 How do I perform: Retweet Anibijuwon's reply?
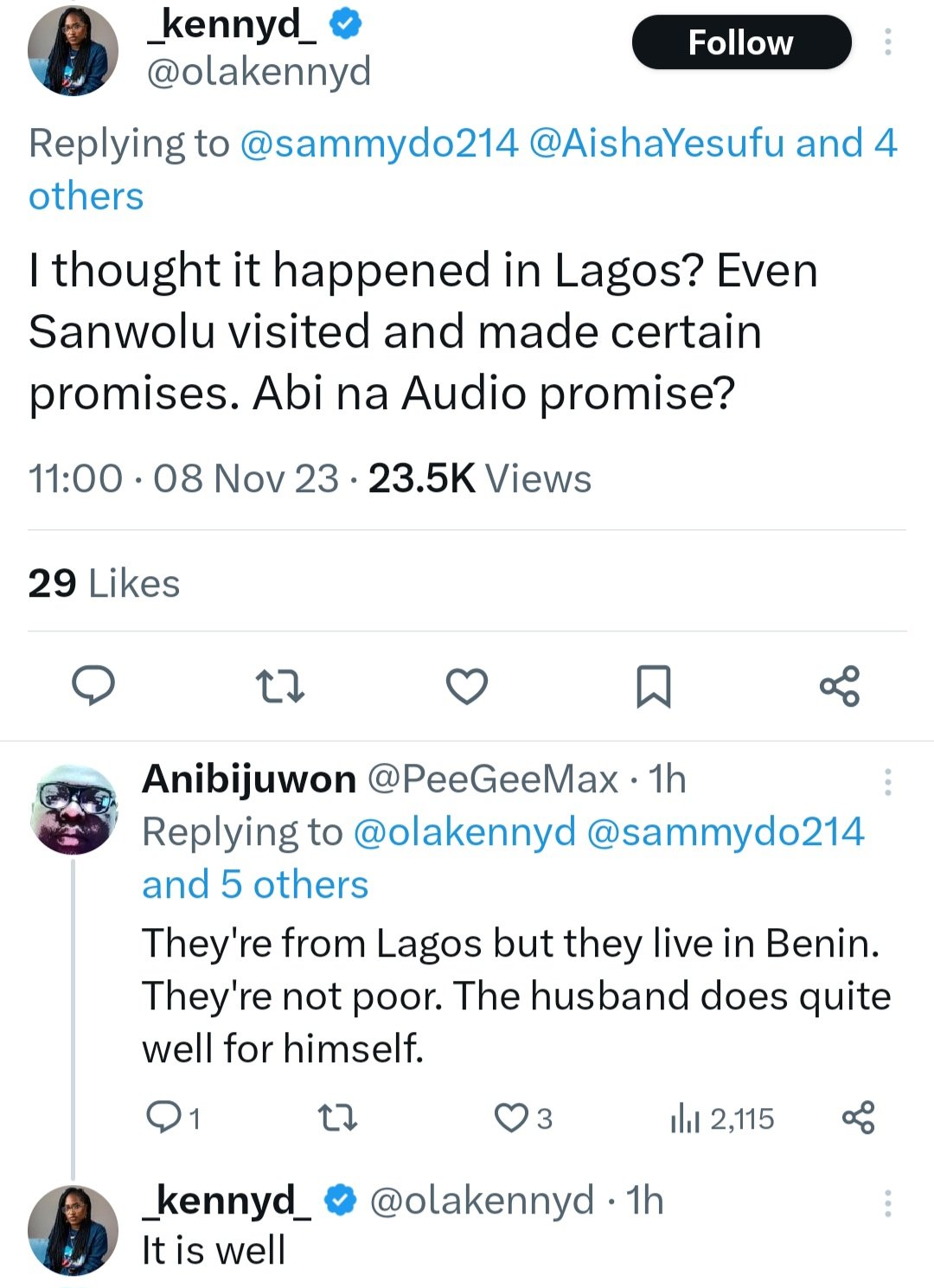pos(338,1118)
